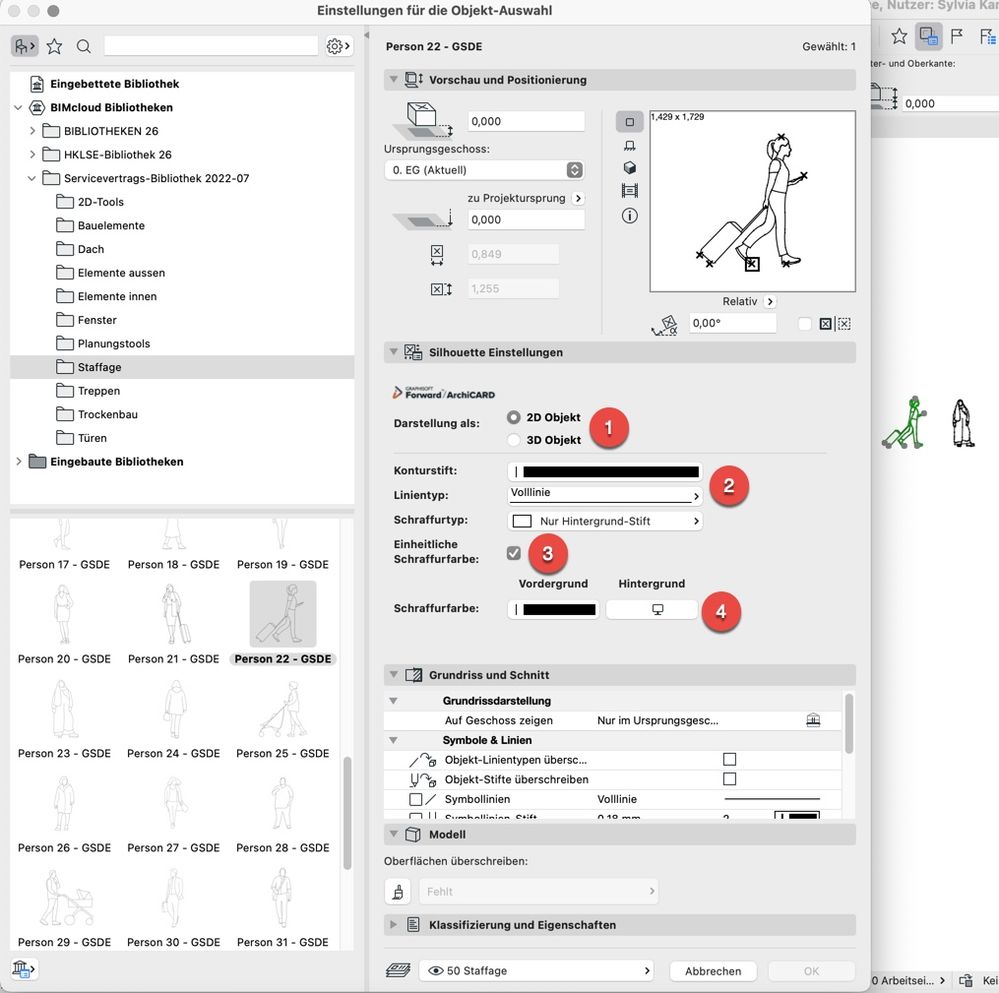Open the library settings gear menu

338,46
